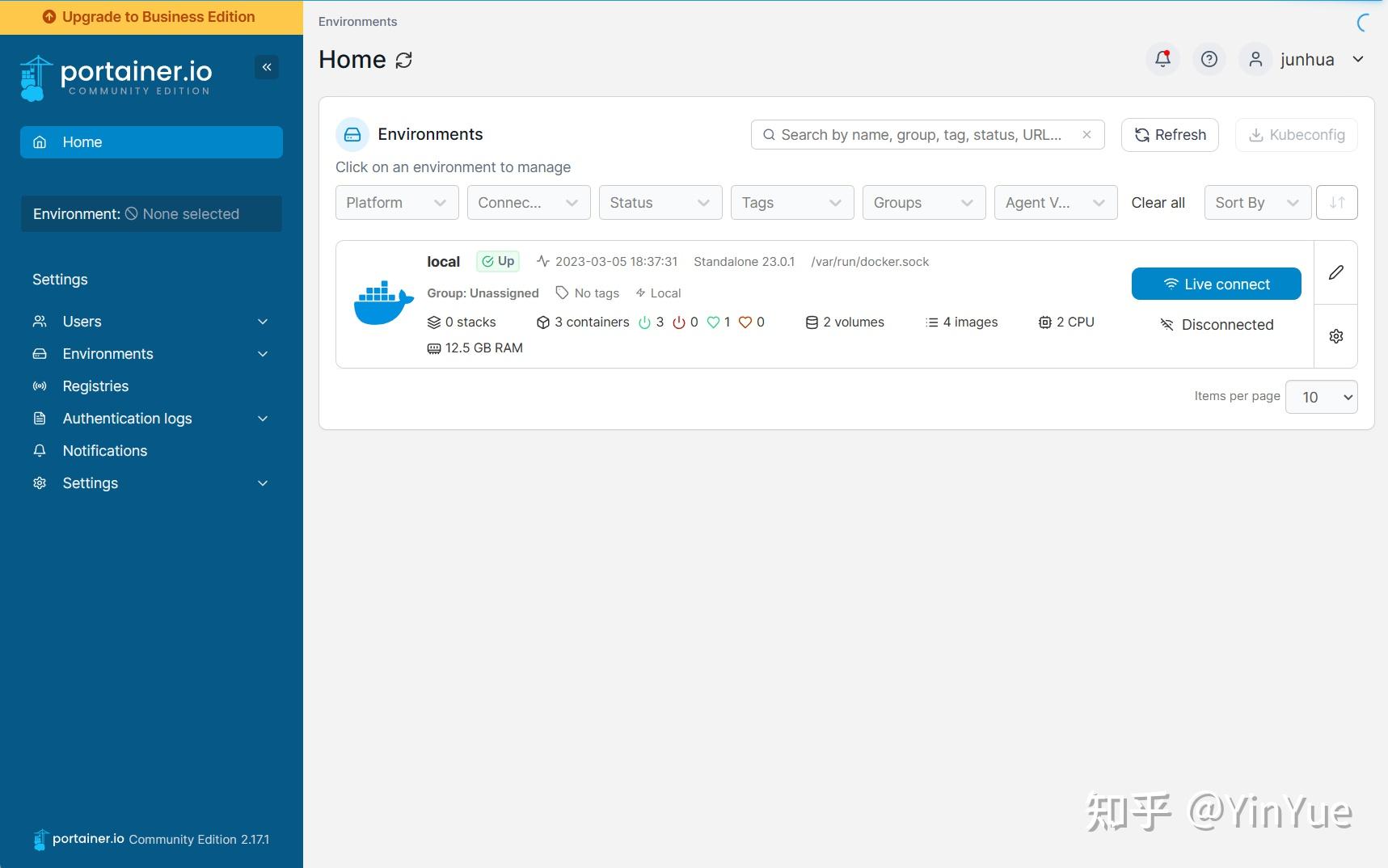
Task: Edit the local environment using the pencil icon
Action: [1336, 272]
